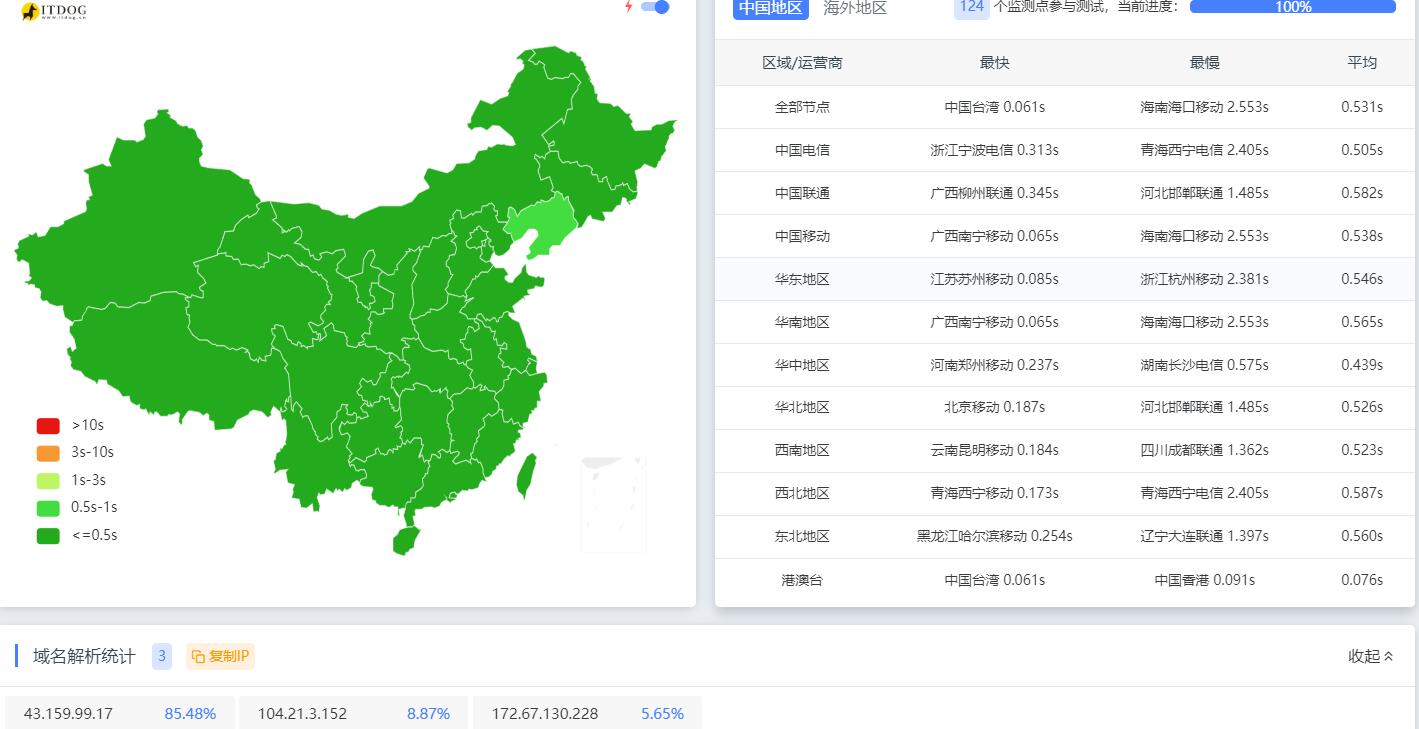Click the badge showing 3 resolved IPs

[x=162, y=656]
